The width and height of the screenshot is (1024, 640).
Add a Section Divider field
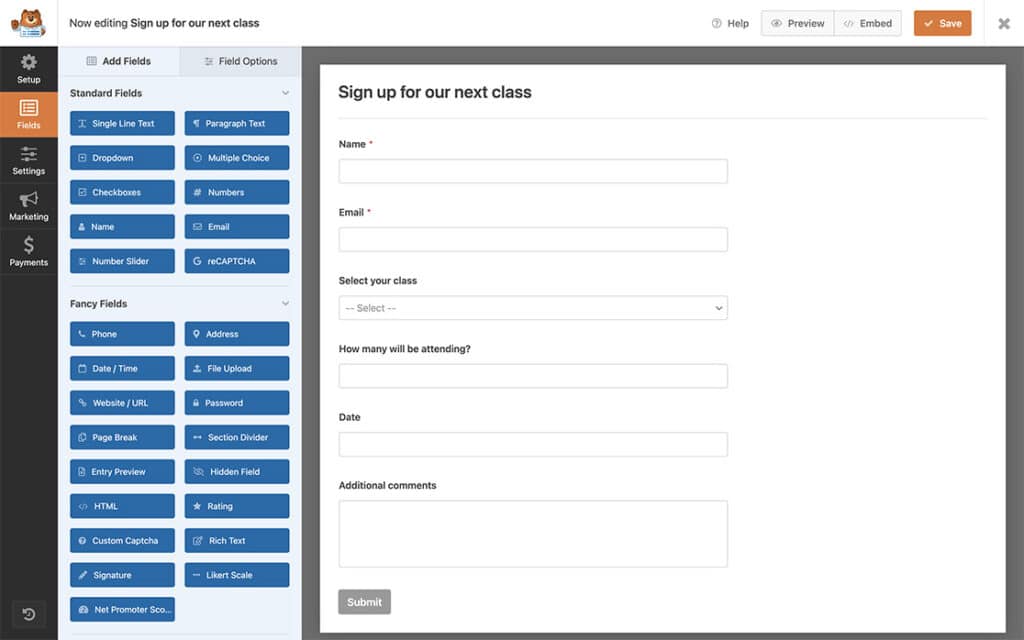[x=236, y=438]
